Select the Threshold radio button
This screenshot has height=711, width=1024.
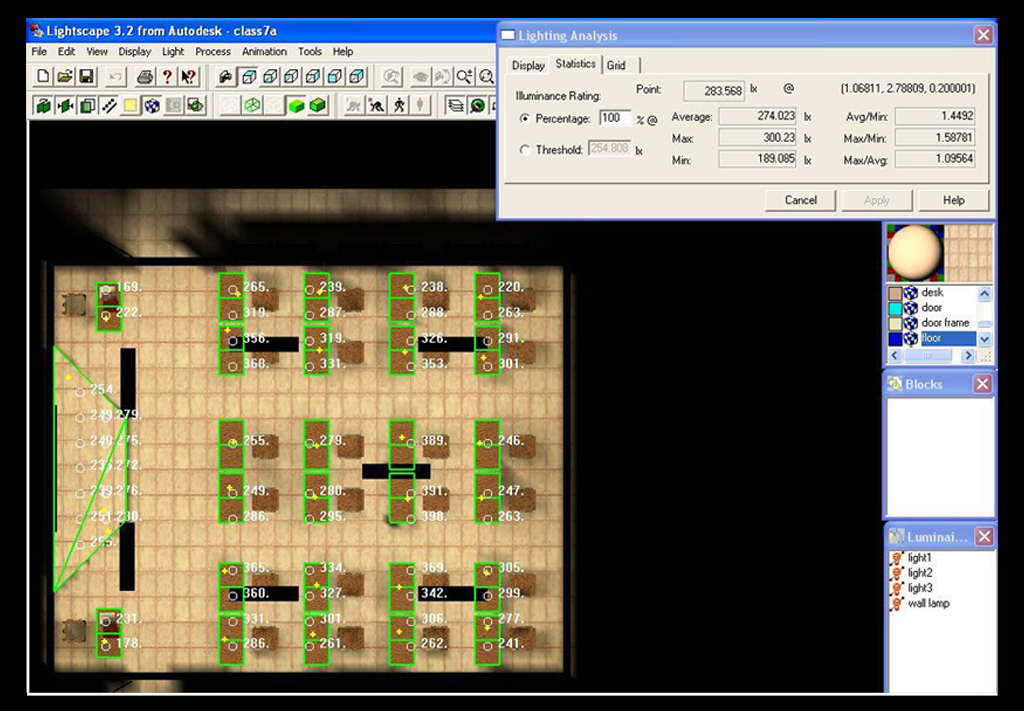[x=526, y=150]
